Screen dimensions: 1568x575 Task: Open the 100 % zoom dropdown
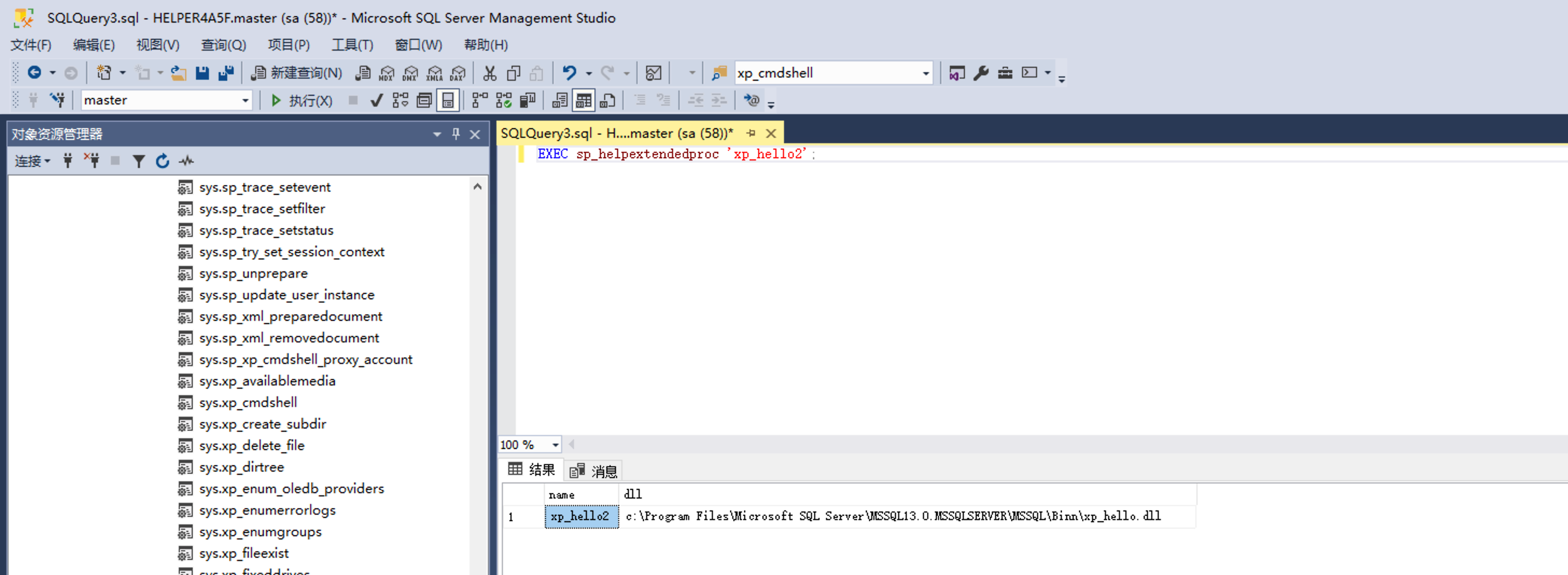pos(555,445)
